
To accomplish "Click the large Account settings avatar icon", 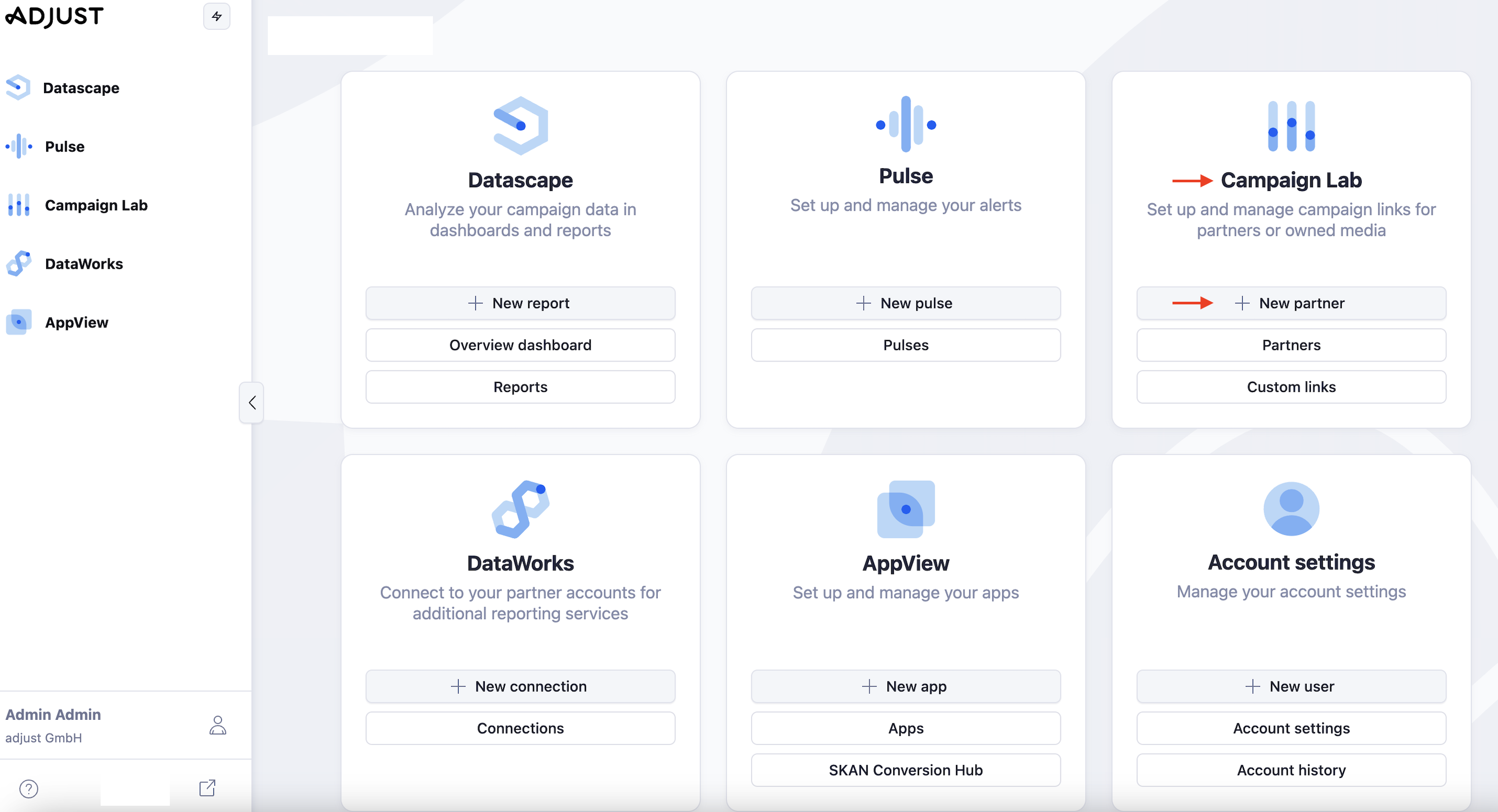I will coord(1291,509).
